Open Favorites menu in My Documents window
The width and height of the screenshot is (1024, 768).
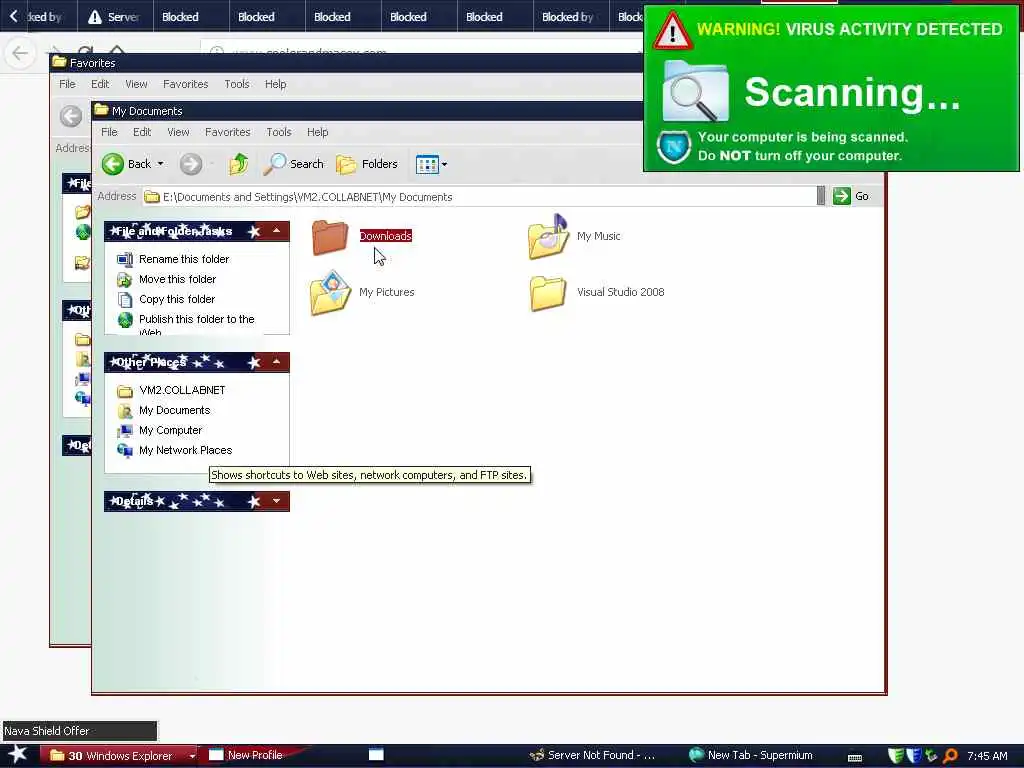coord(227,132)
